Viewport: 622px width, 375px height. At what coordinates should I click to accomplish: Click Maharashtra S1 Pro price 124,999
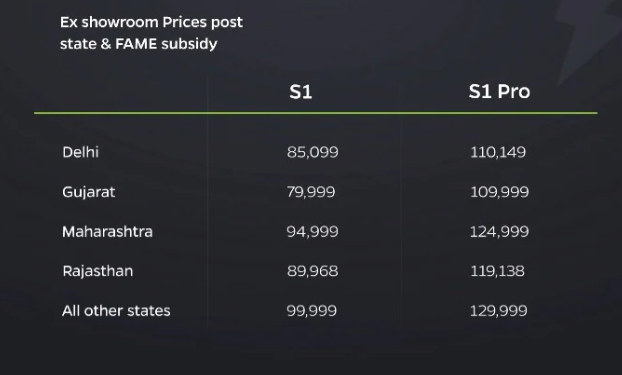[499, 232]
